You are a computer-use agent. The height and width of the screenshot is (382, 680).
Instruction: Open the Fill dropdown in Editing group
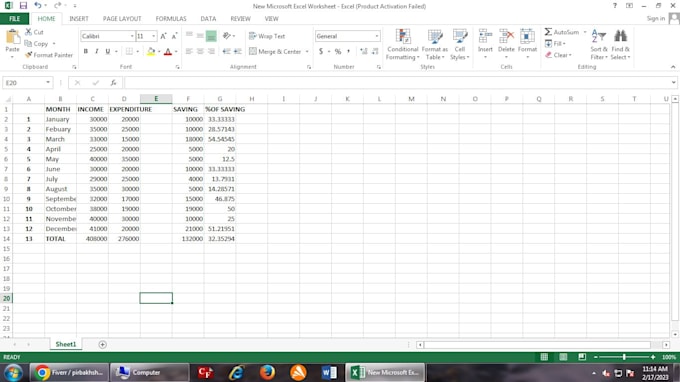coord(556,43)
